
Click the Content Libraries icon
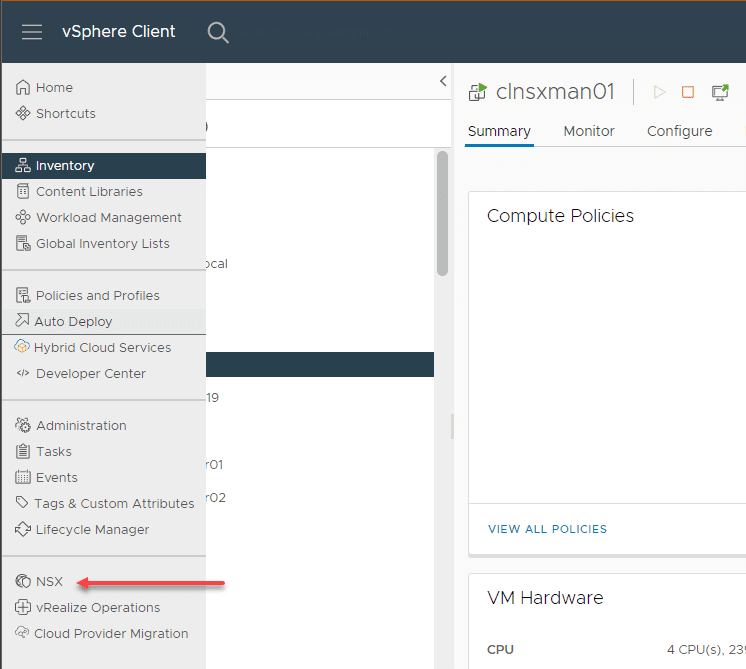pos(23,191)
